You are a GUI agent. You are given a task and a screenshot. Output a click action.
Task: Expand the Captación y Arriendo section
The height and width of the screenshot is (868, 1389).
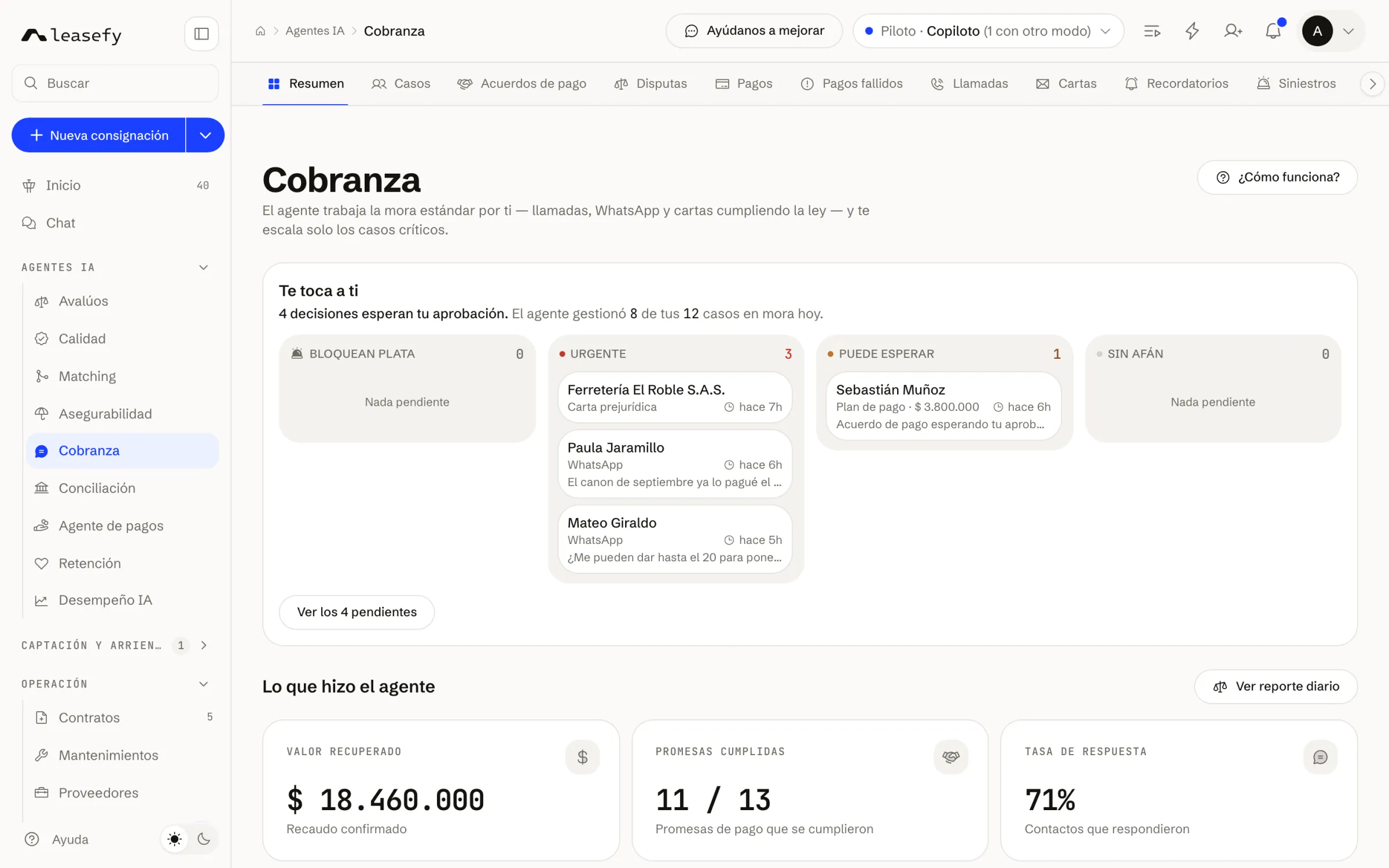(204, 645)
